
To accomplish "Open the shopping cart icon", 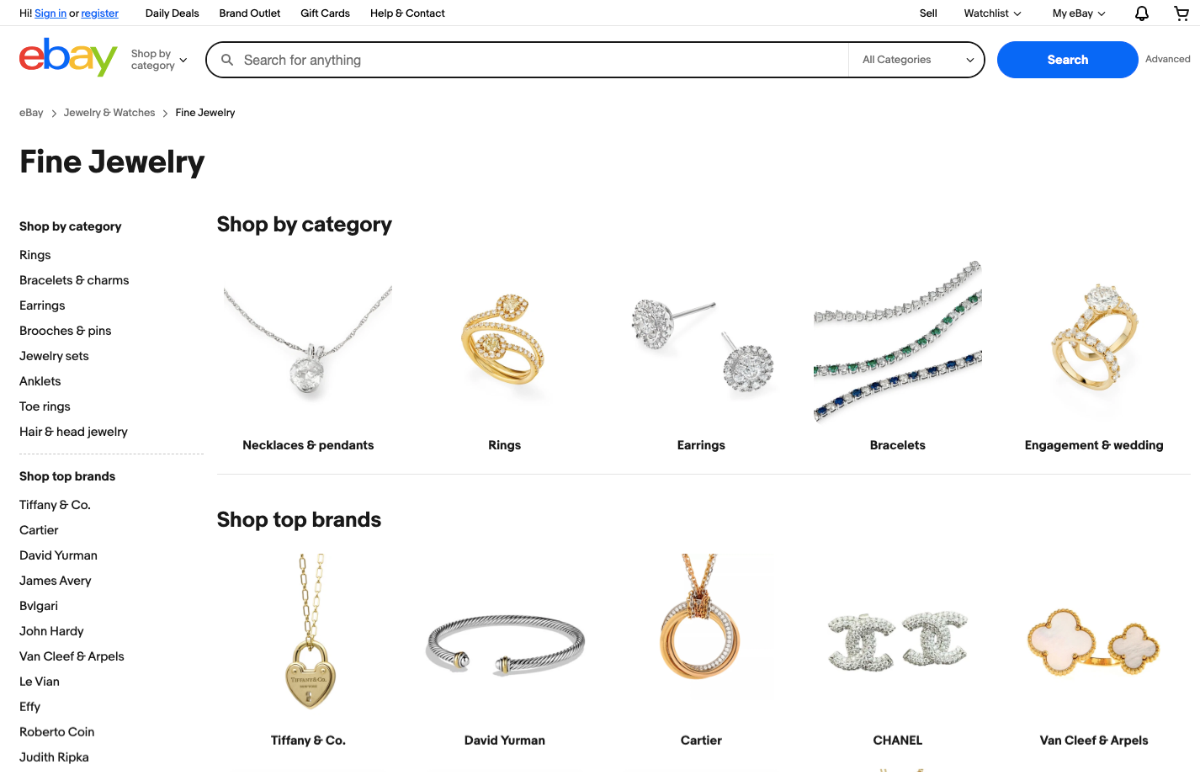I will [x=1181, y=13].
